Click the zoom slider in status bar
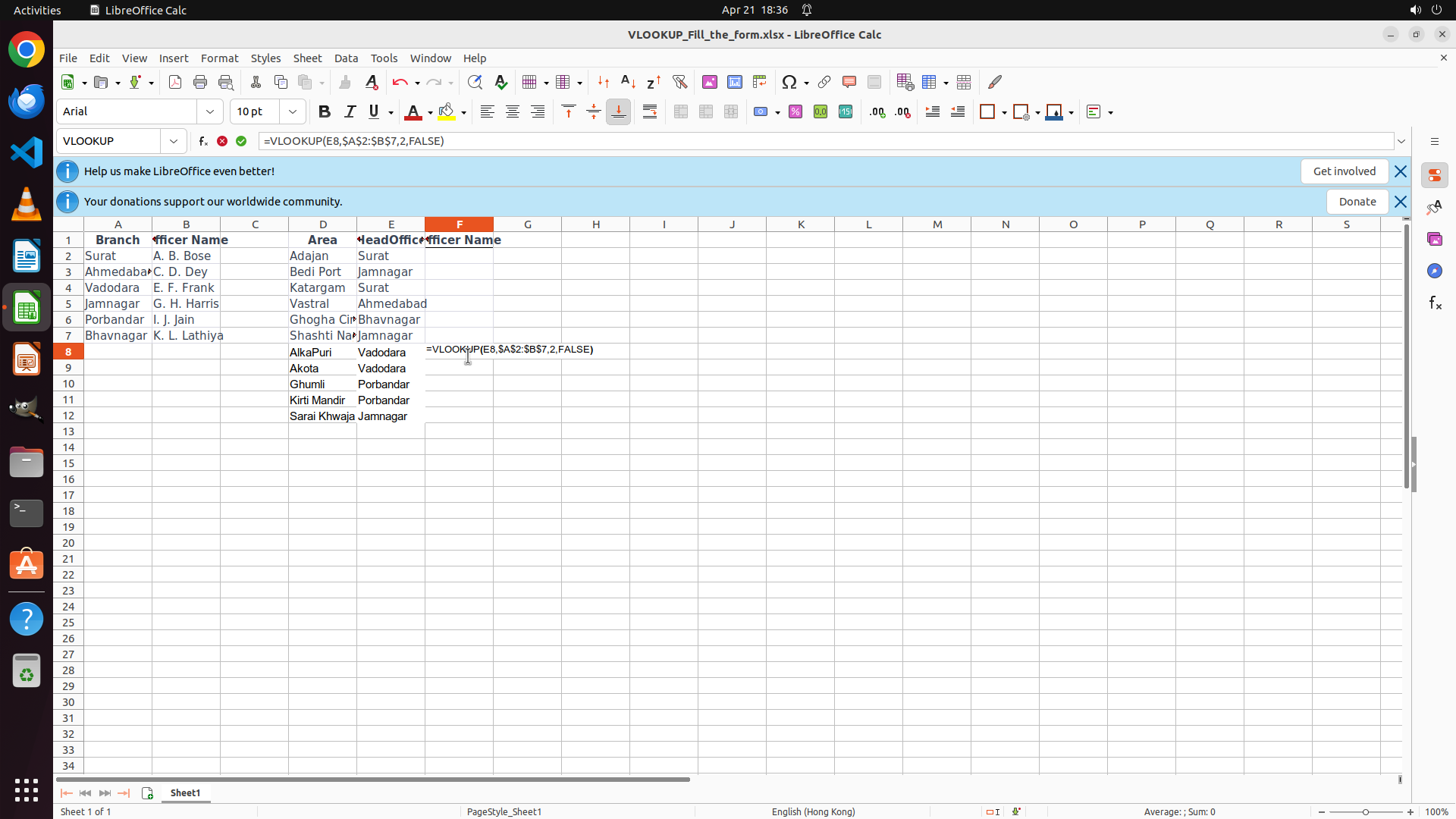This screenshot has height=819, width=1456. pos(1365,811)
